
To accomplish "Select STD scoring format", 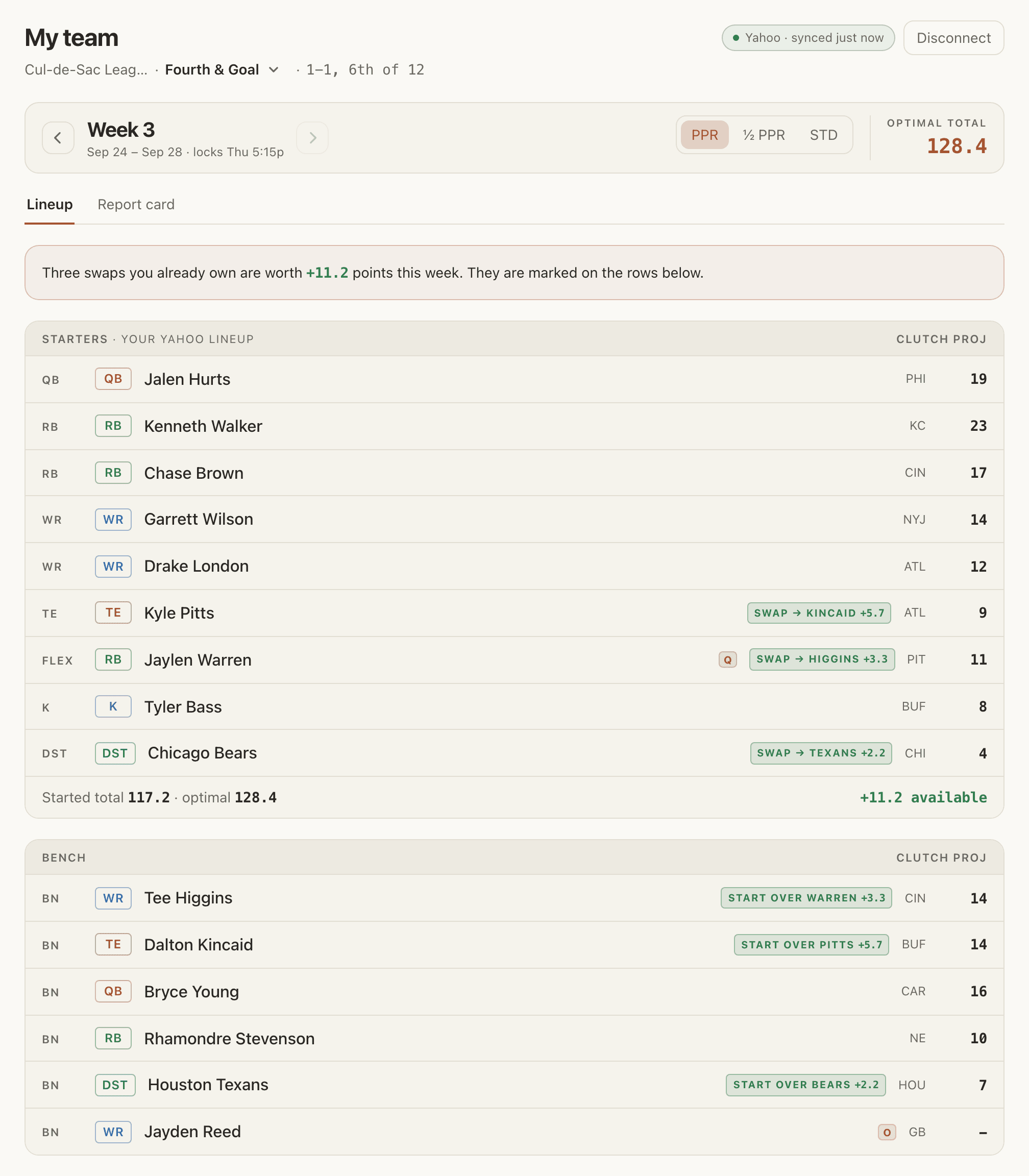I will 823,135.
